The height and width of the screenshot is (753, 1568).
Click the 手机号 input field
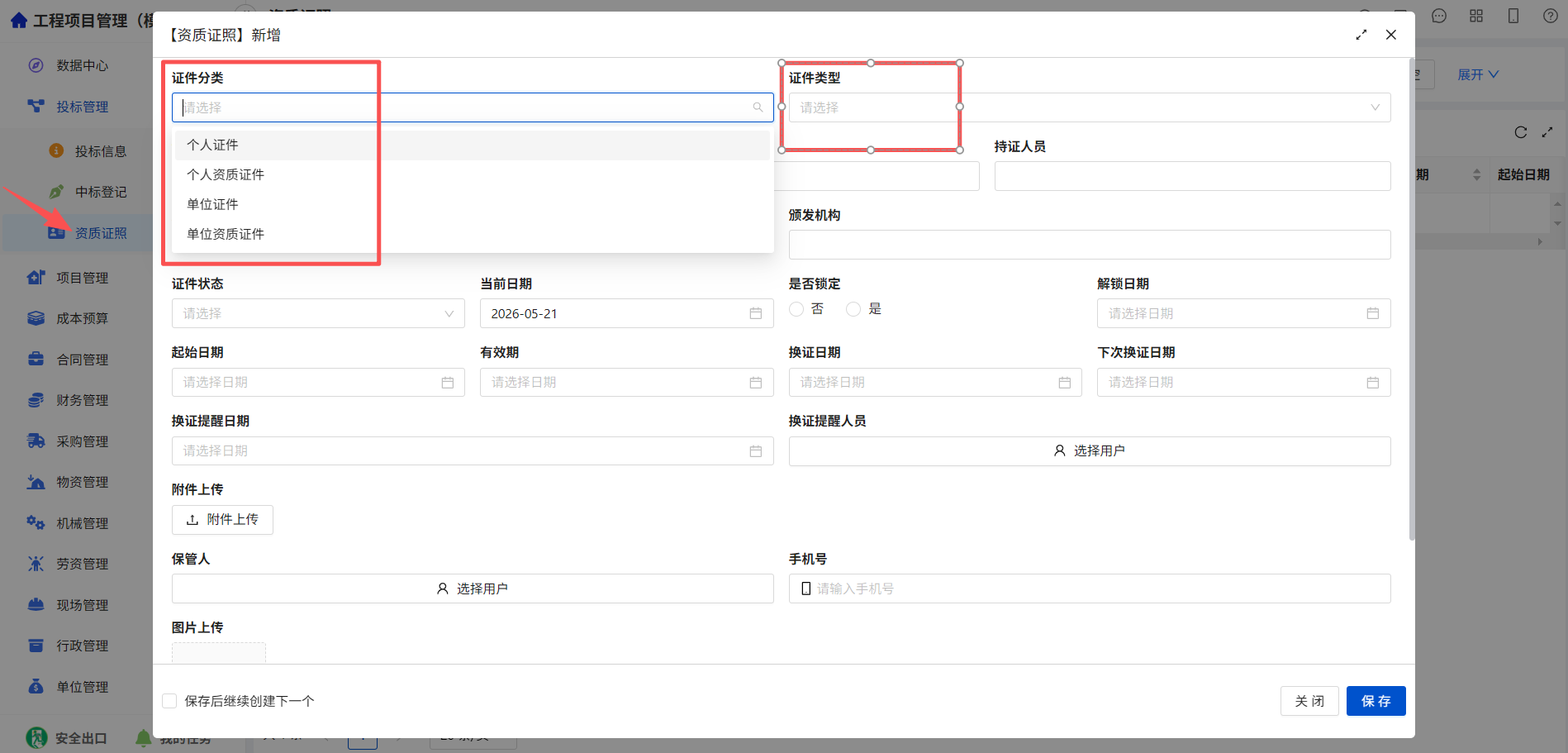coord(1089,589)
